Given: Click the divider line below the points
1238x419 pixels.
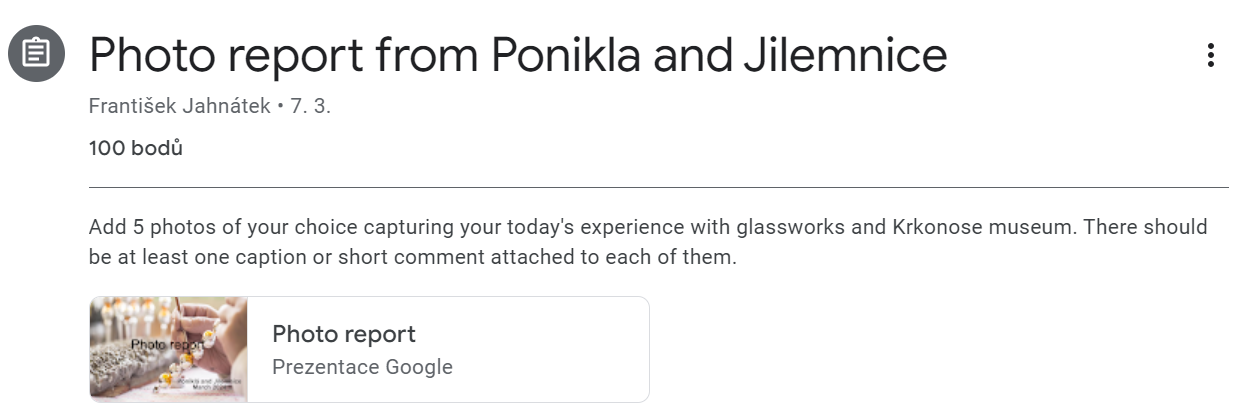Looking at the screenshot, I should point(658,187).
